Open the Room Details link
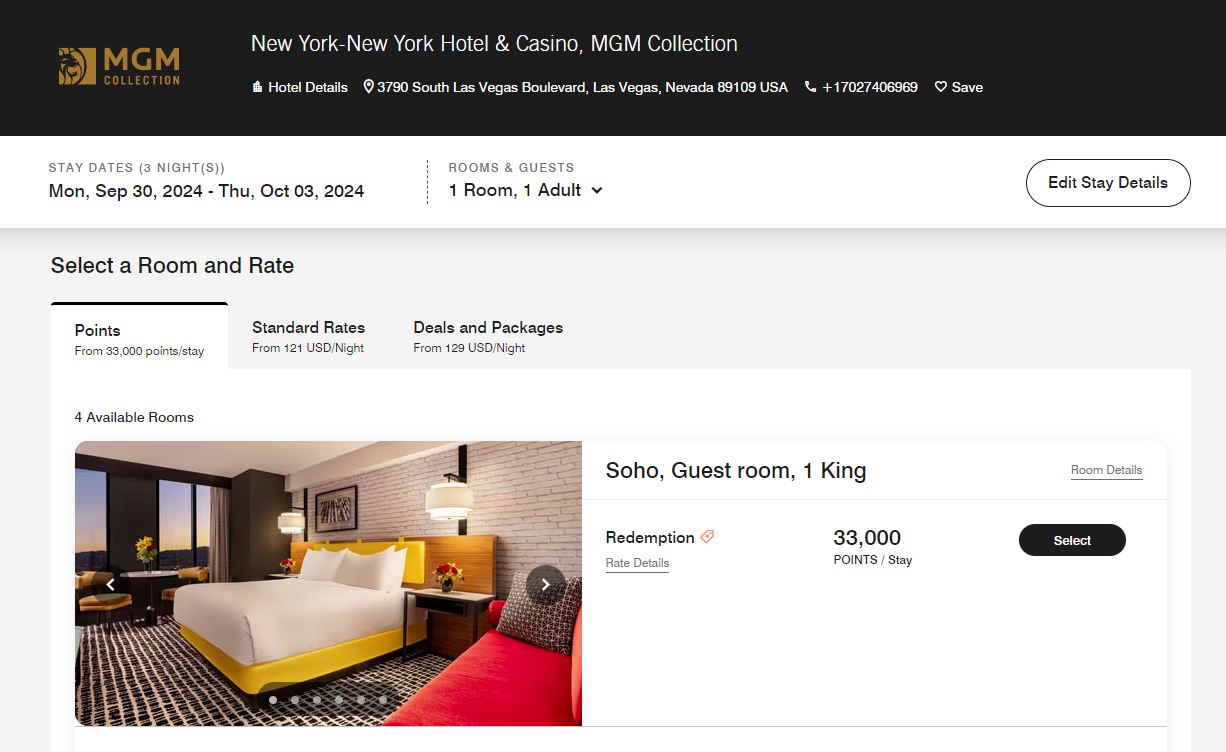Viewport: 1226px width, 752px height. pyautogui.click(x=1106, y=470)
